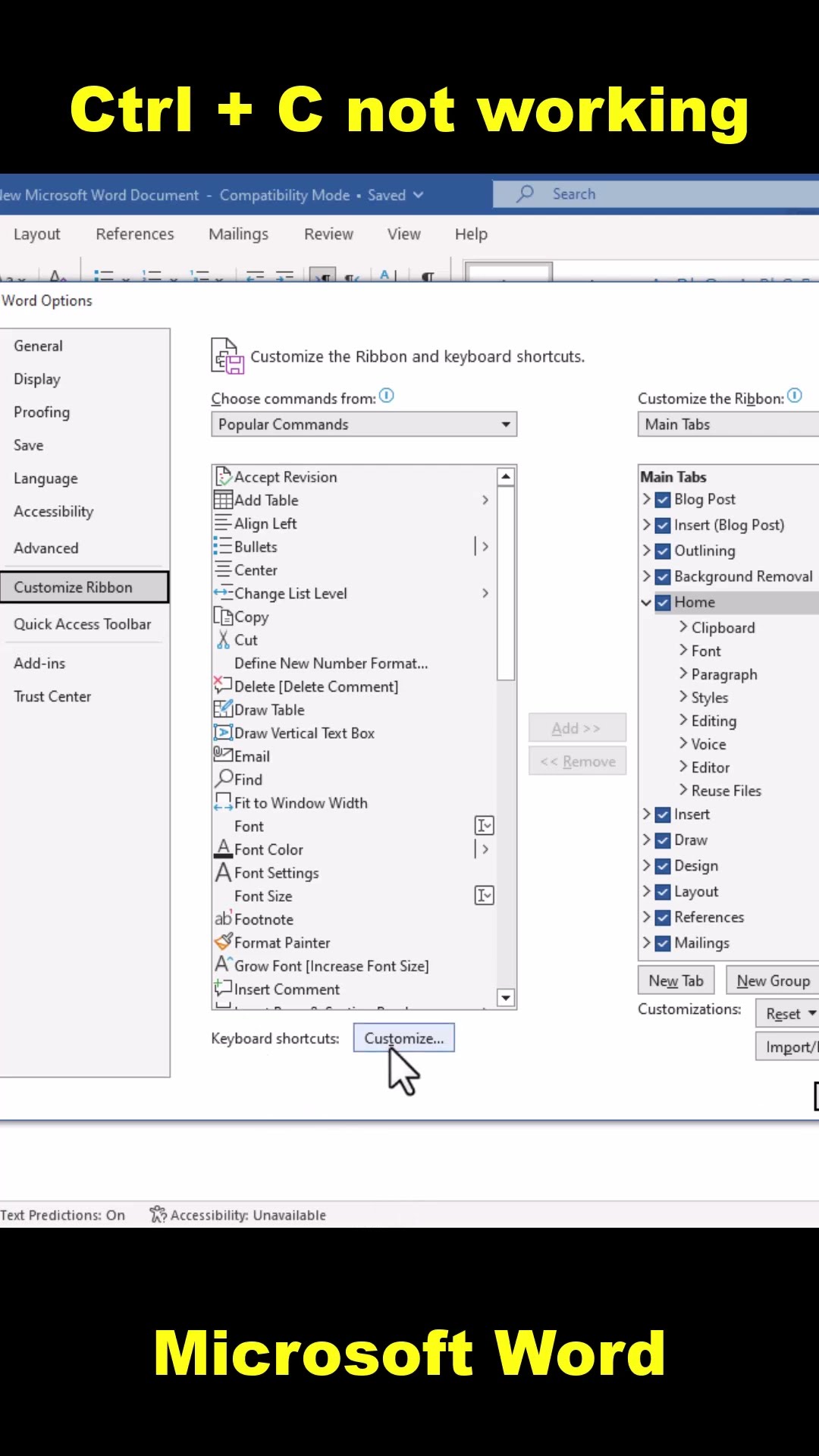Click the title bar Search box

tap(656, 193)
